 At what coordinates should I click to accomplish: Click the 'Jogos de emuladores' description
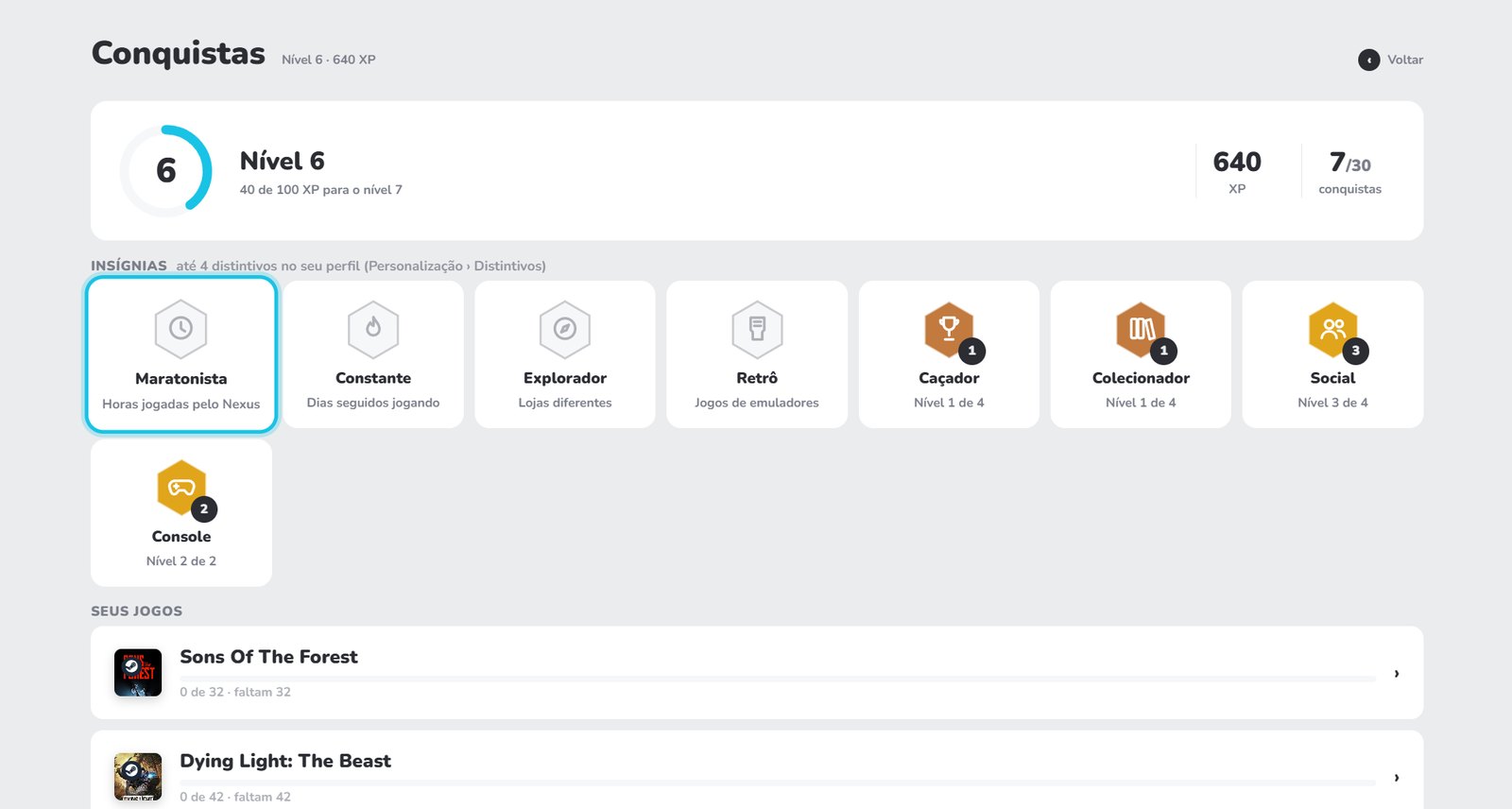[x=757, y=403]
